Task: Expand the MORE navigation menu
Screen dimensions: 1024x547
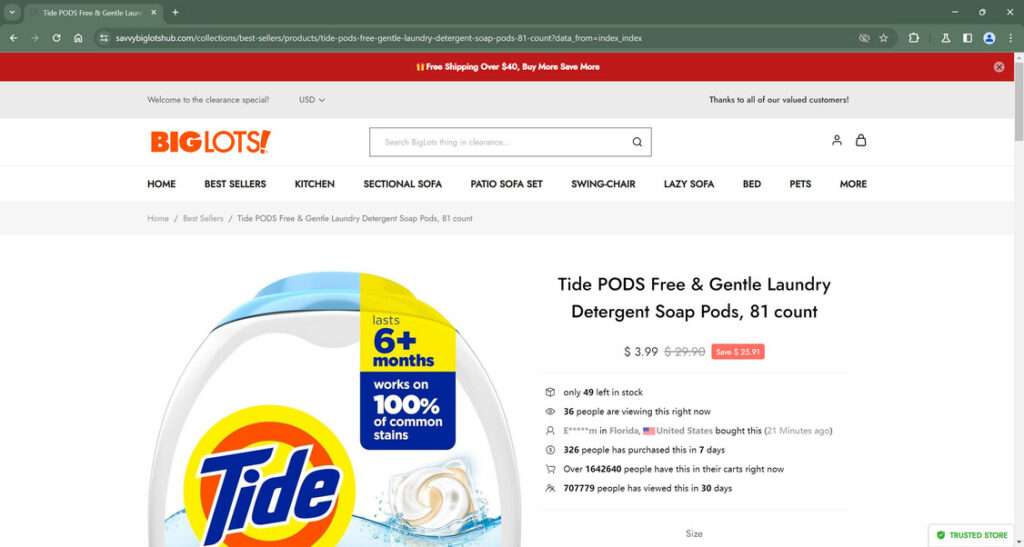Action: click(853, 184)
